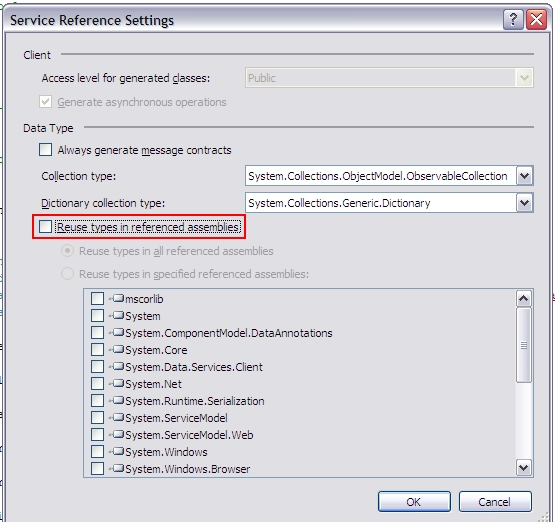Select the System.ServiceModel.Web entry text
The image size is (555, 522).
point(189,435)
